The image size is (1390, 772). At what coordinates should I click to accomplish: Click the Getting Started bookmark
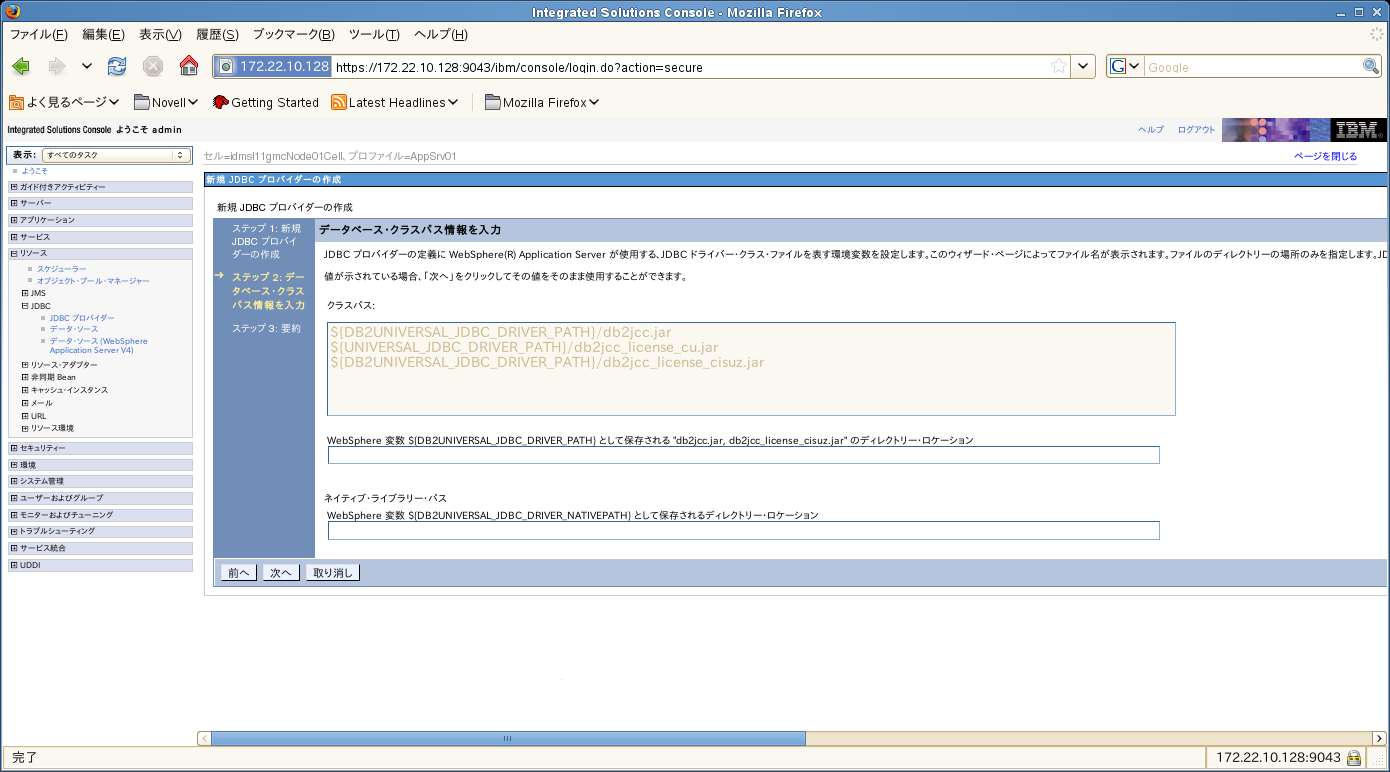(266, 102)
